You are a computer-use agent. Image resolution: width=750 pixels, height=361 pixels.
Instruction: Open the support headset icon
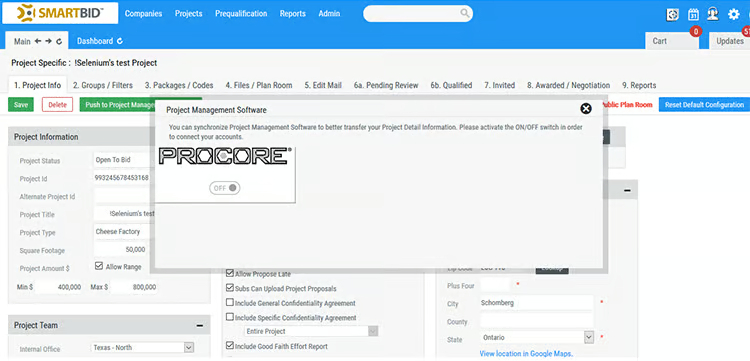click(x=713, y=14)
